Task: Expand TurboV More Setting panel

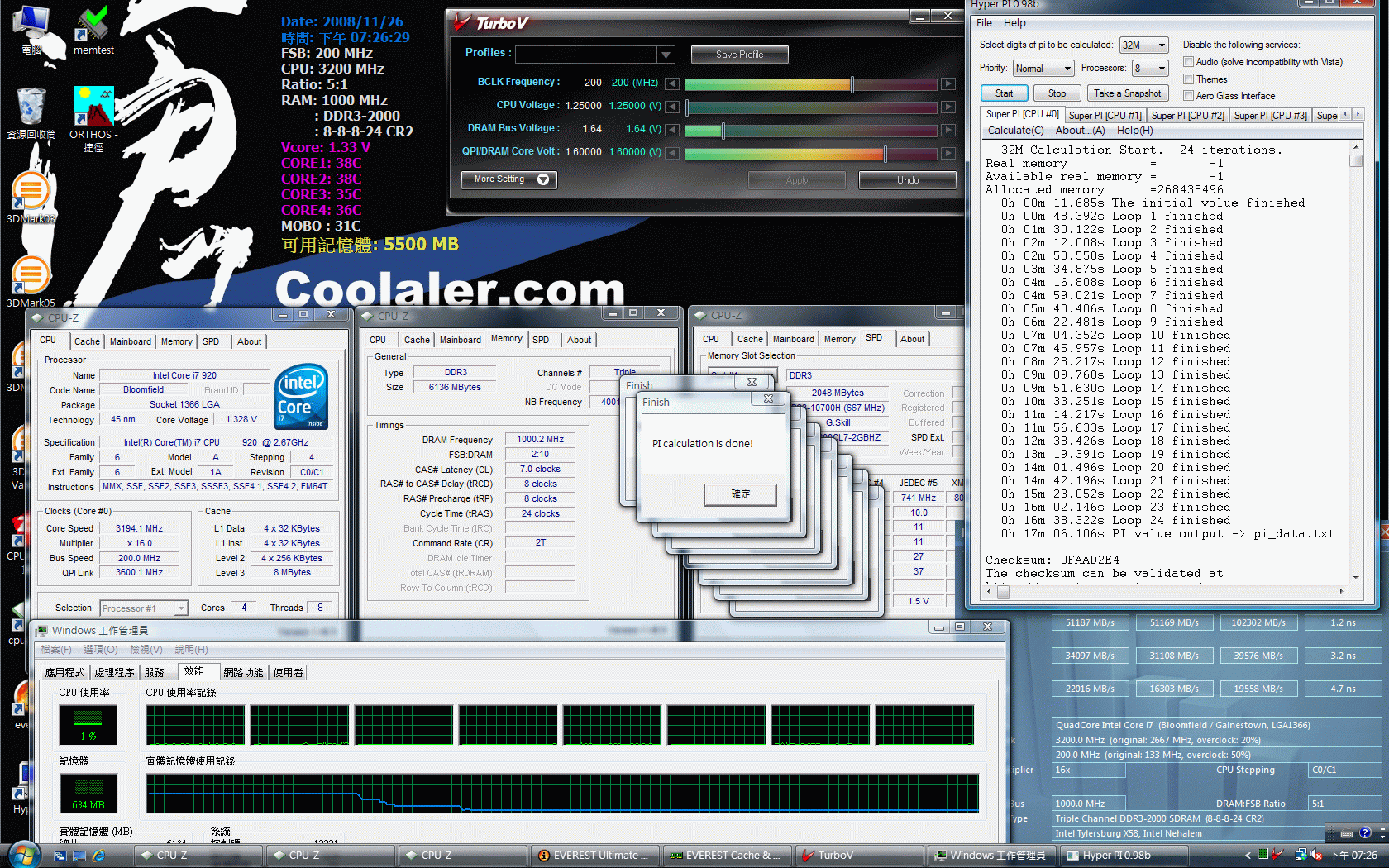Action: (509, 179)
